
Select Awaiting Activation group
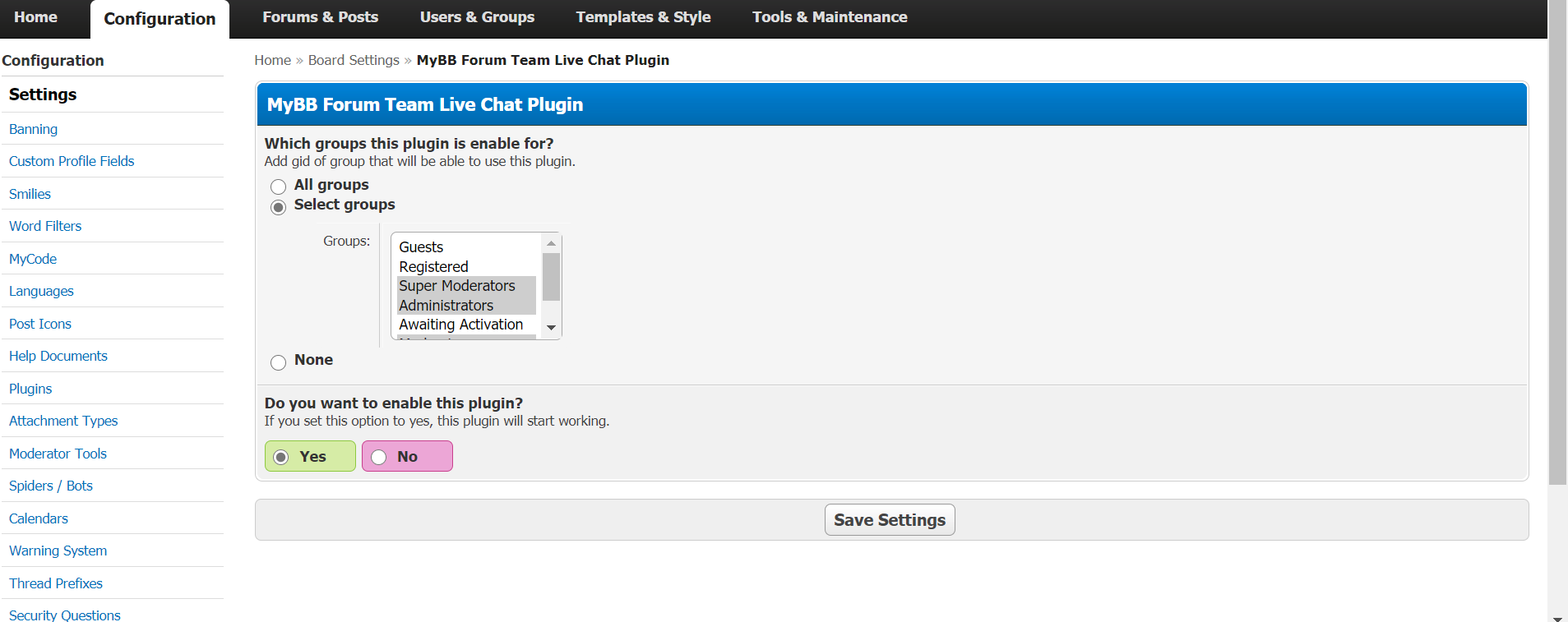(460, 325)
